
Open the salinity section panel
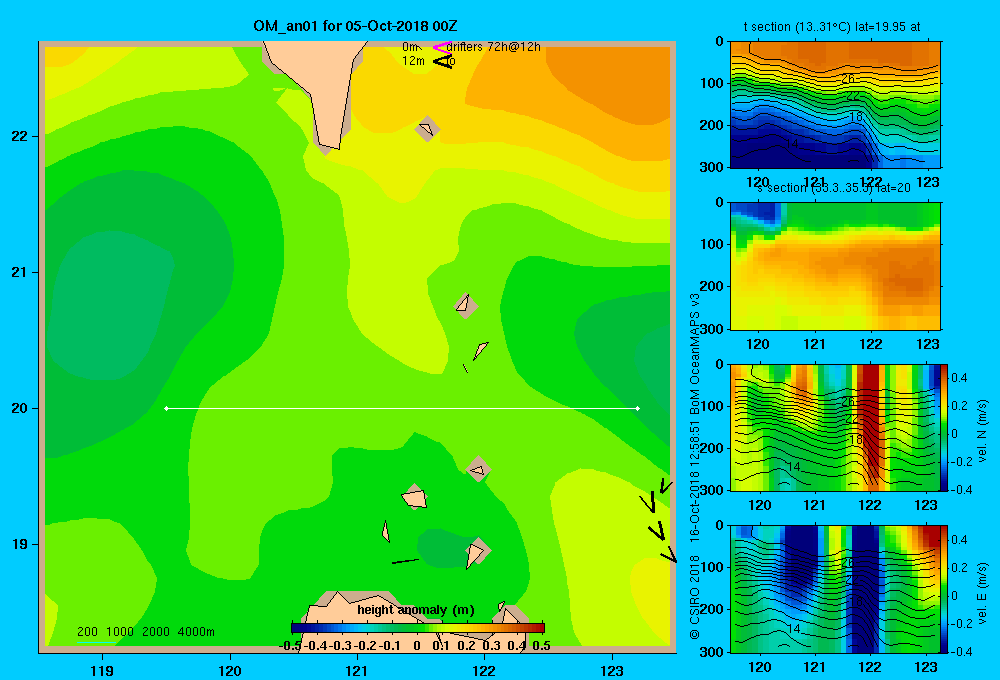(835, 266)
